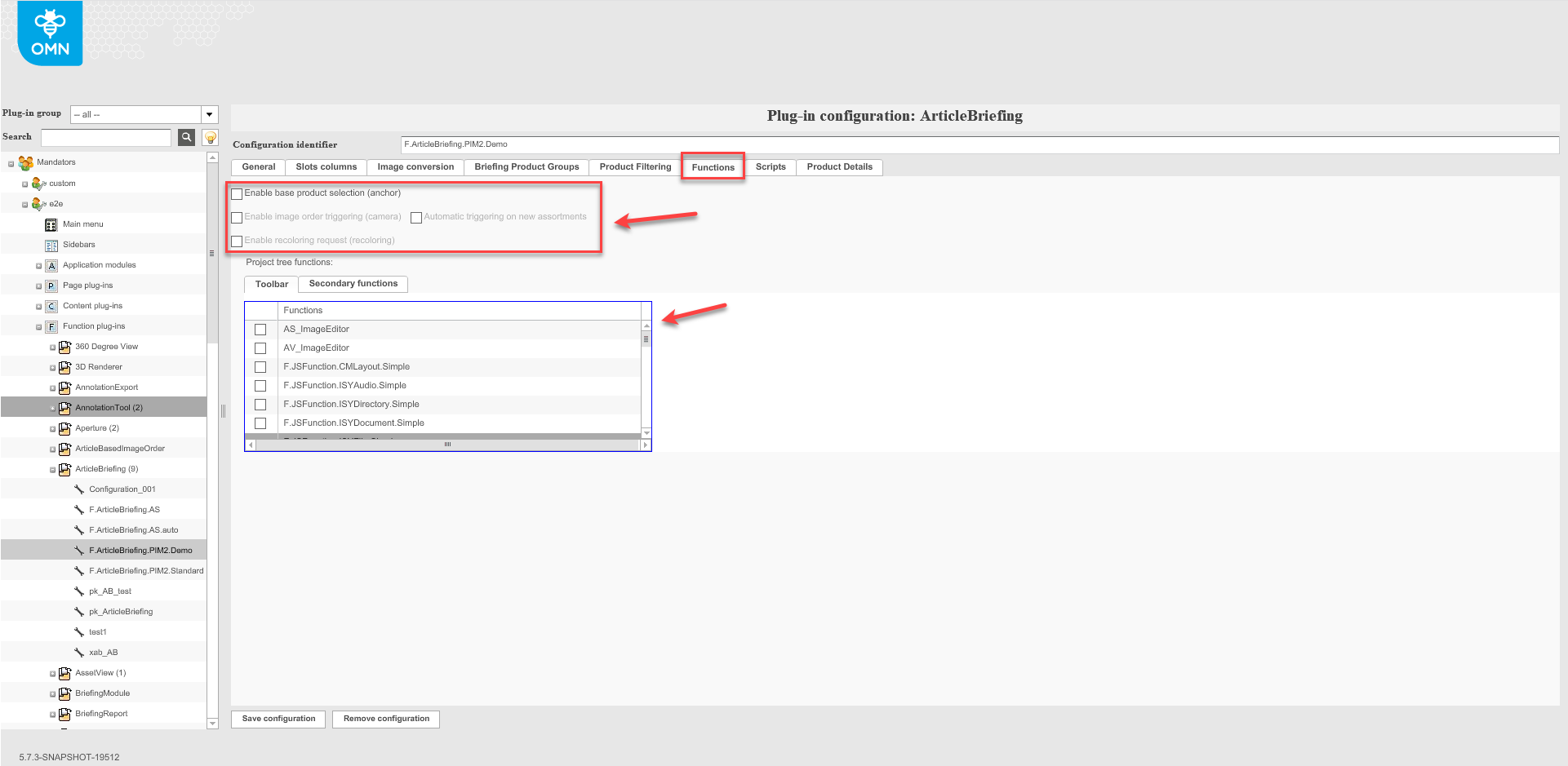This screenshot has height=766, width=1568.
Task: Tick the F.JSFunction.CMLayout.Simple checkbox
Action: pyautogui.click(x=260, y=366)
